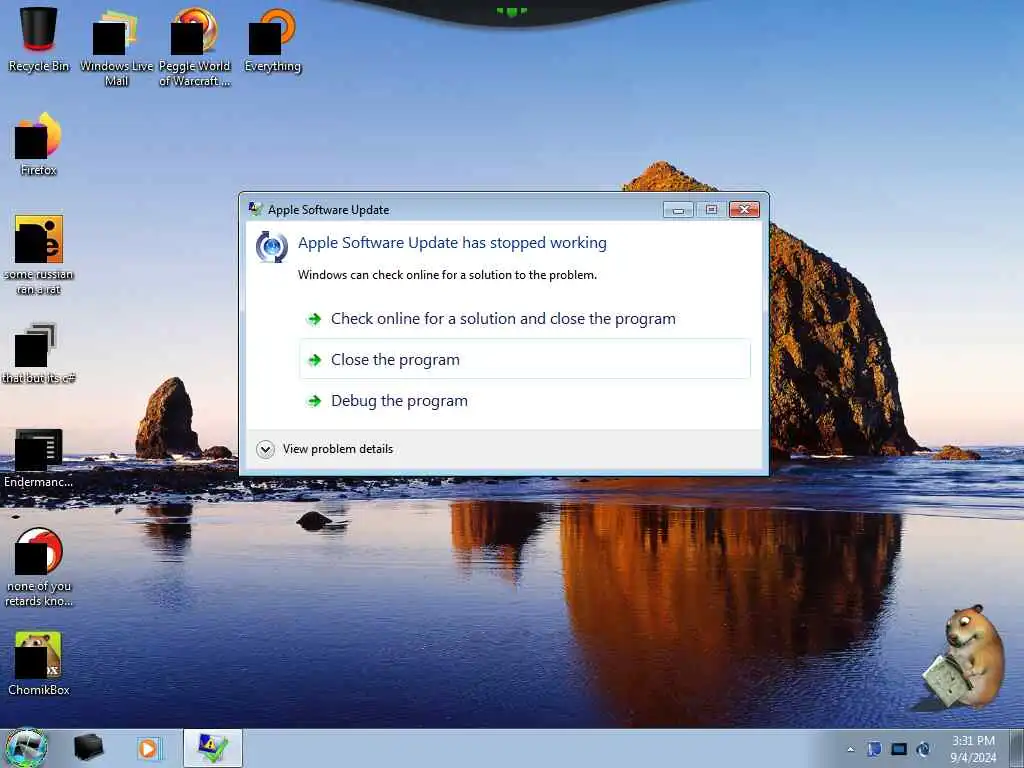Expand View problem details

(x=325, y=449)
